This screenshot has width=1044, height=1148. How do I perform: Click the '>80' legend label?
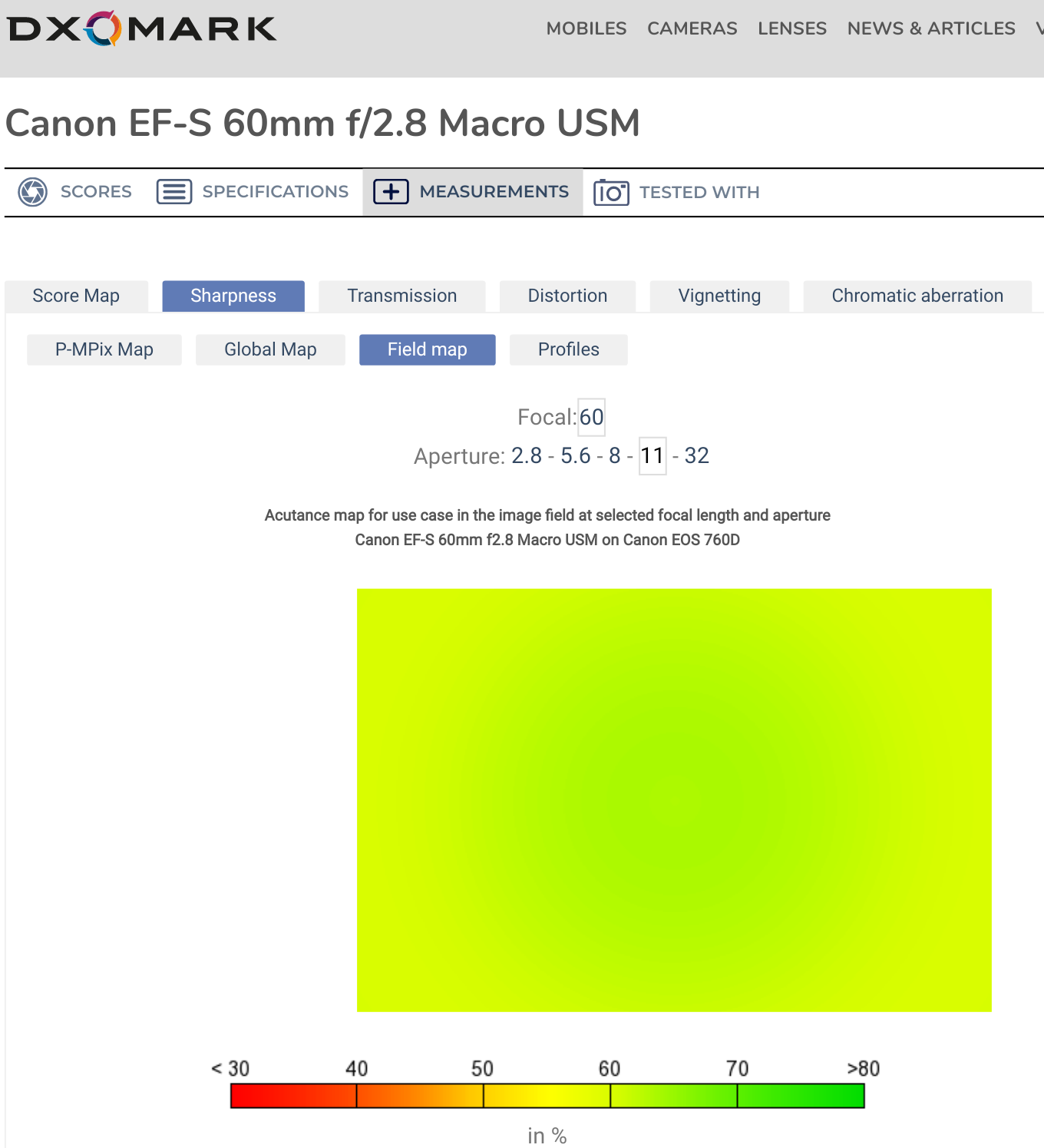(x=864, y=1068)
